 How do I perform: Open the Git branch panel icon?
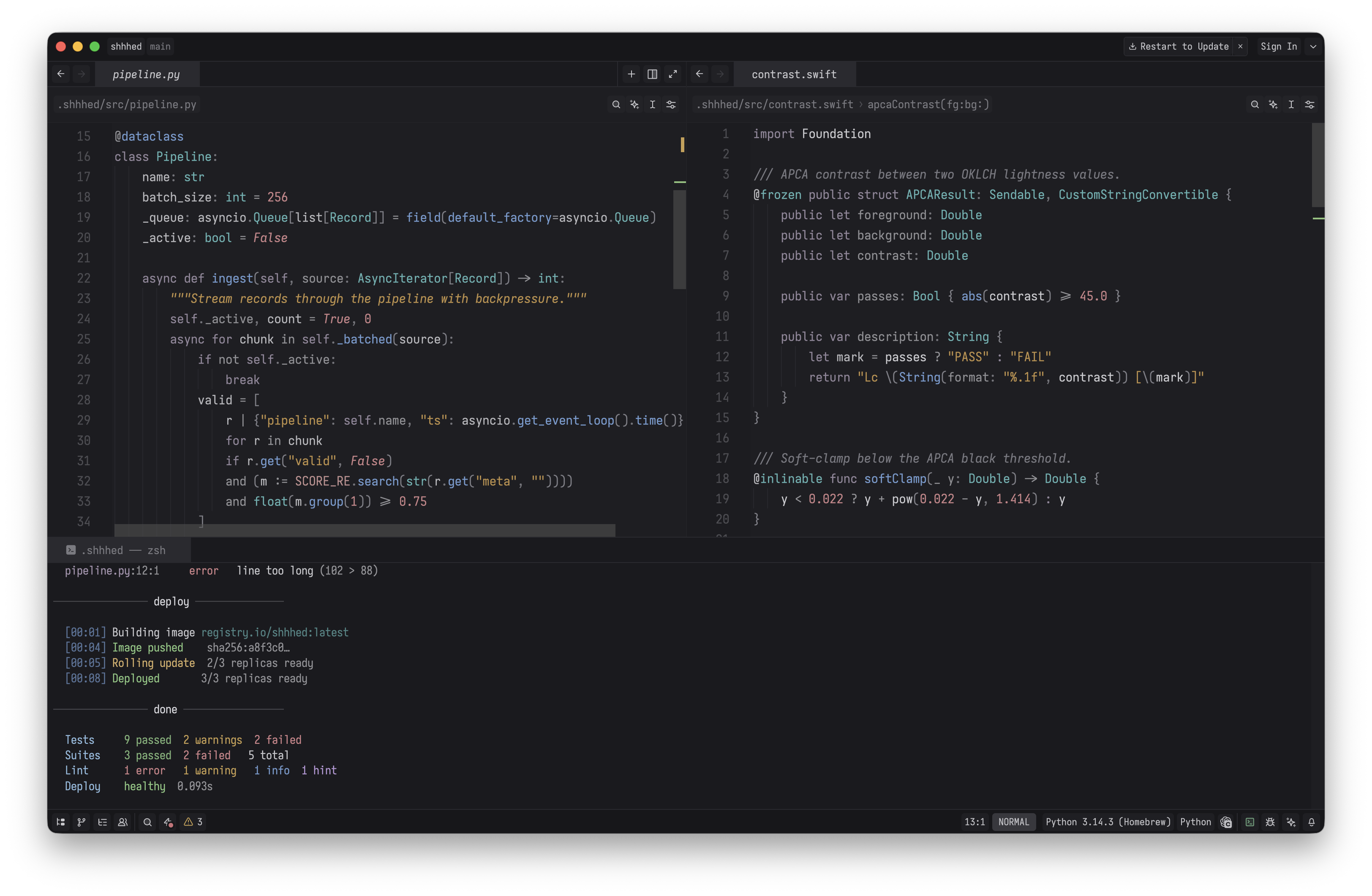click(81, 822)
